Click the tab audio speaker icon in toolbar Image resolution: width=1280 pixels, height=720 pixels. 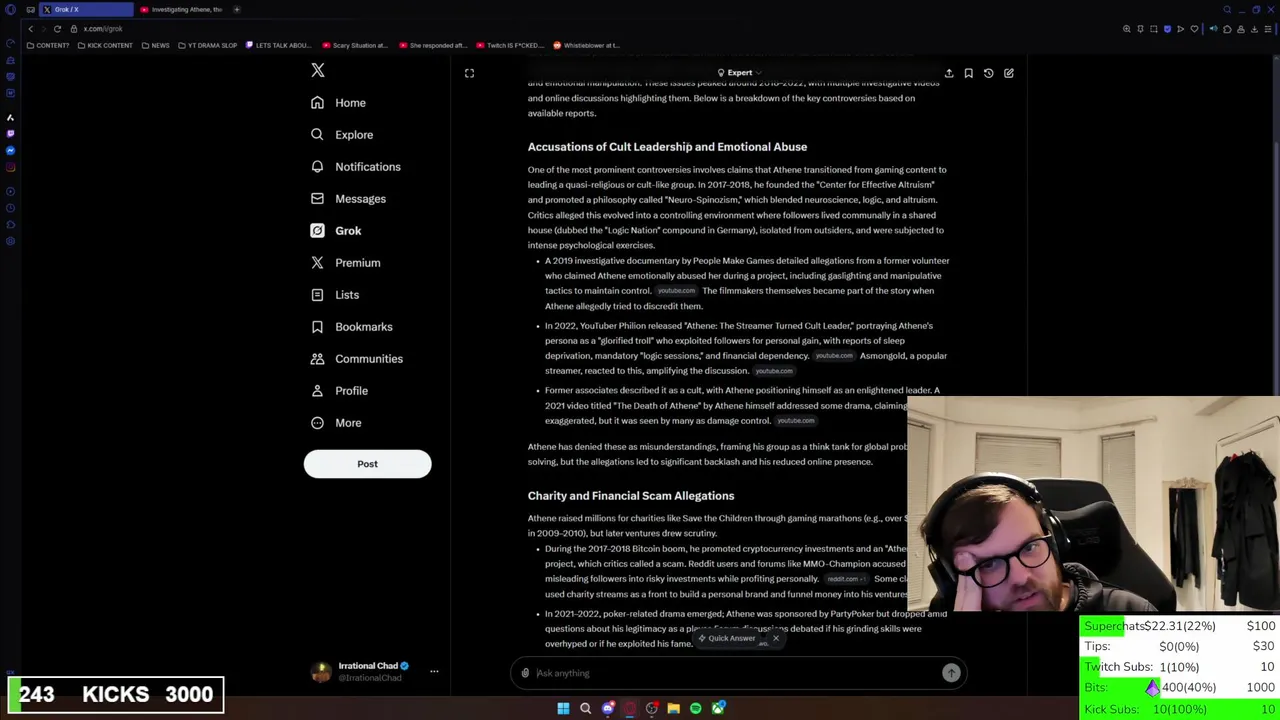[x=1214, y=29]
